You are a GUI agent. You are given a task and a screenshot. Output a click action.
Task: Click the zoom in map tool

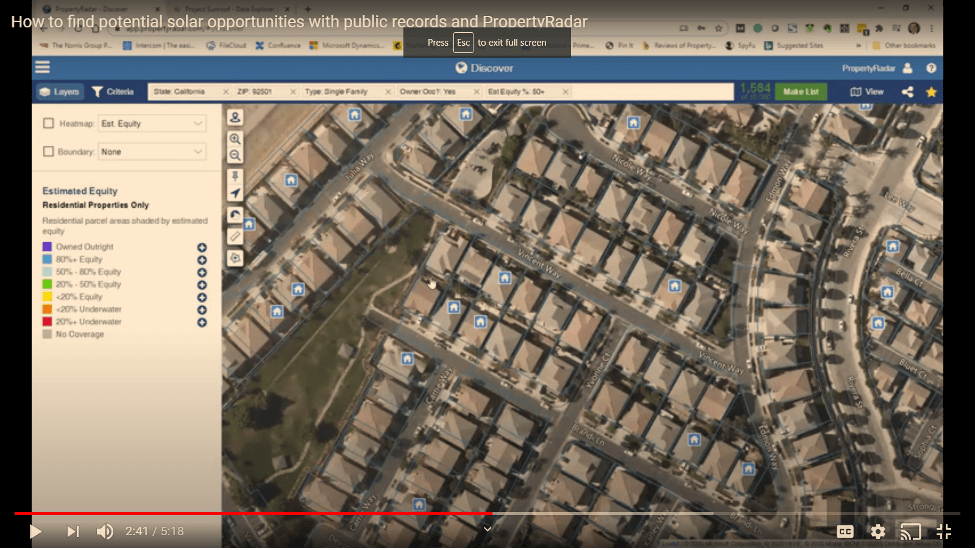click(x=235, y=138)
